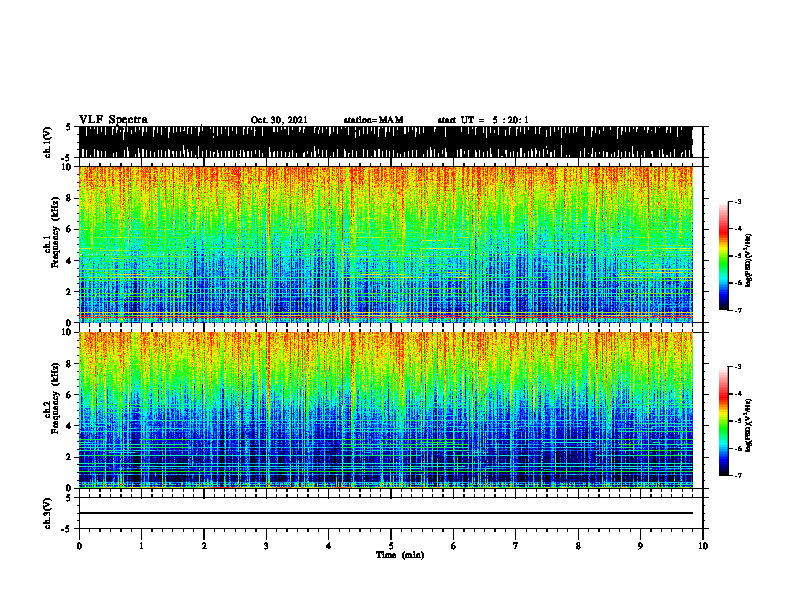The height and width of the screenshot is (612, 792).
Task: Click time-axis tick label "9"
Action: point(640,546)
